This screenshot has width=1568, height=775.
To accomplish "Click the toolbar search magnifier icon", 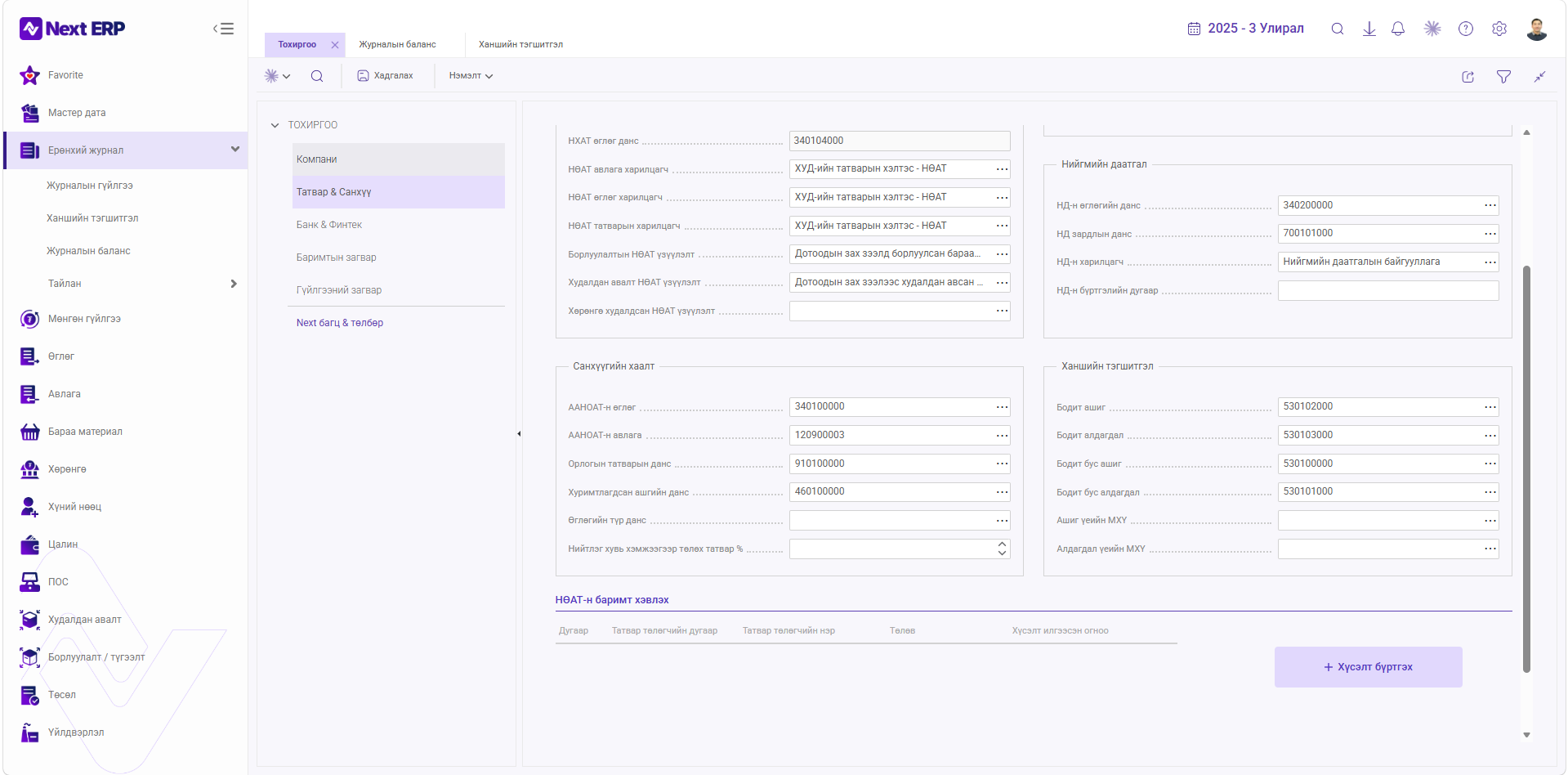I will [x=317, y=76].
